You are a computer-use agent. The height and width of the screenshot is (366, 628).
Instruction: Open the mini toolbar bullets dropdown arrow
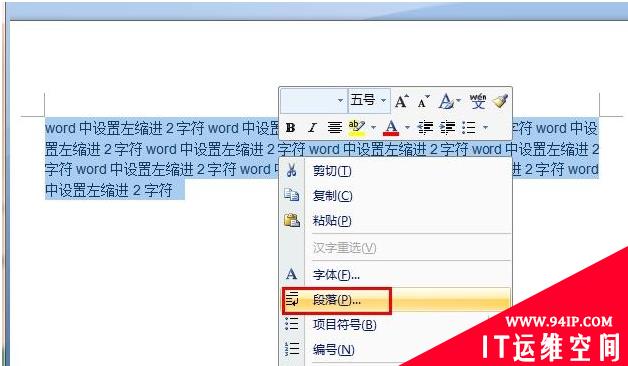tap(485, 128)
